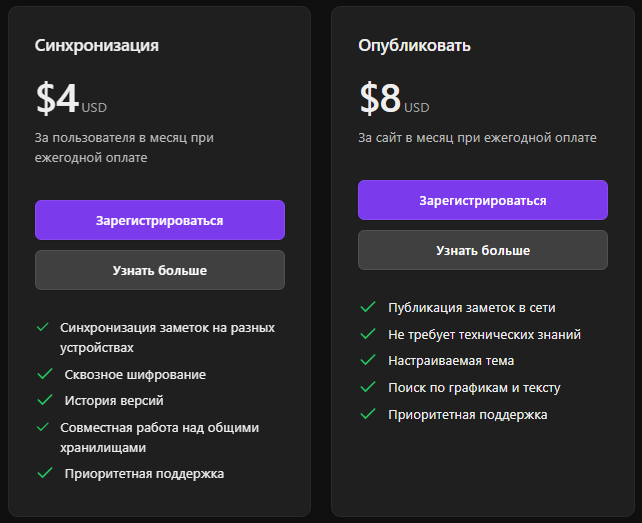This screenshot has height=523, width=642.
Task: Open "Узнать больше" in the Опубликовать plan
Action: pyautogui.click(x=482, y=250)
